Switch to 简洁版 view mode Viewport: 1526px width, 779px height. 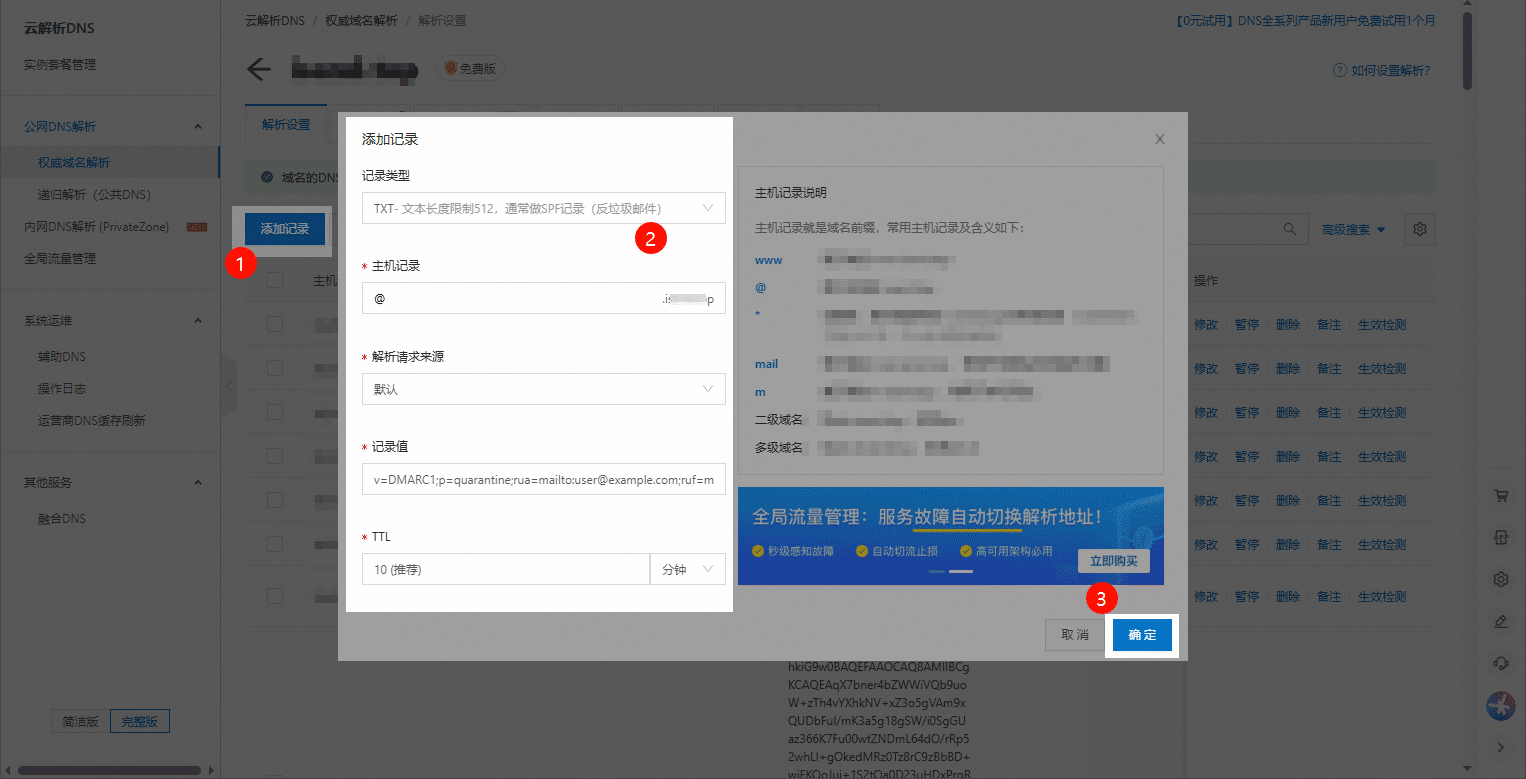point(79,720)
